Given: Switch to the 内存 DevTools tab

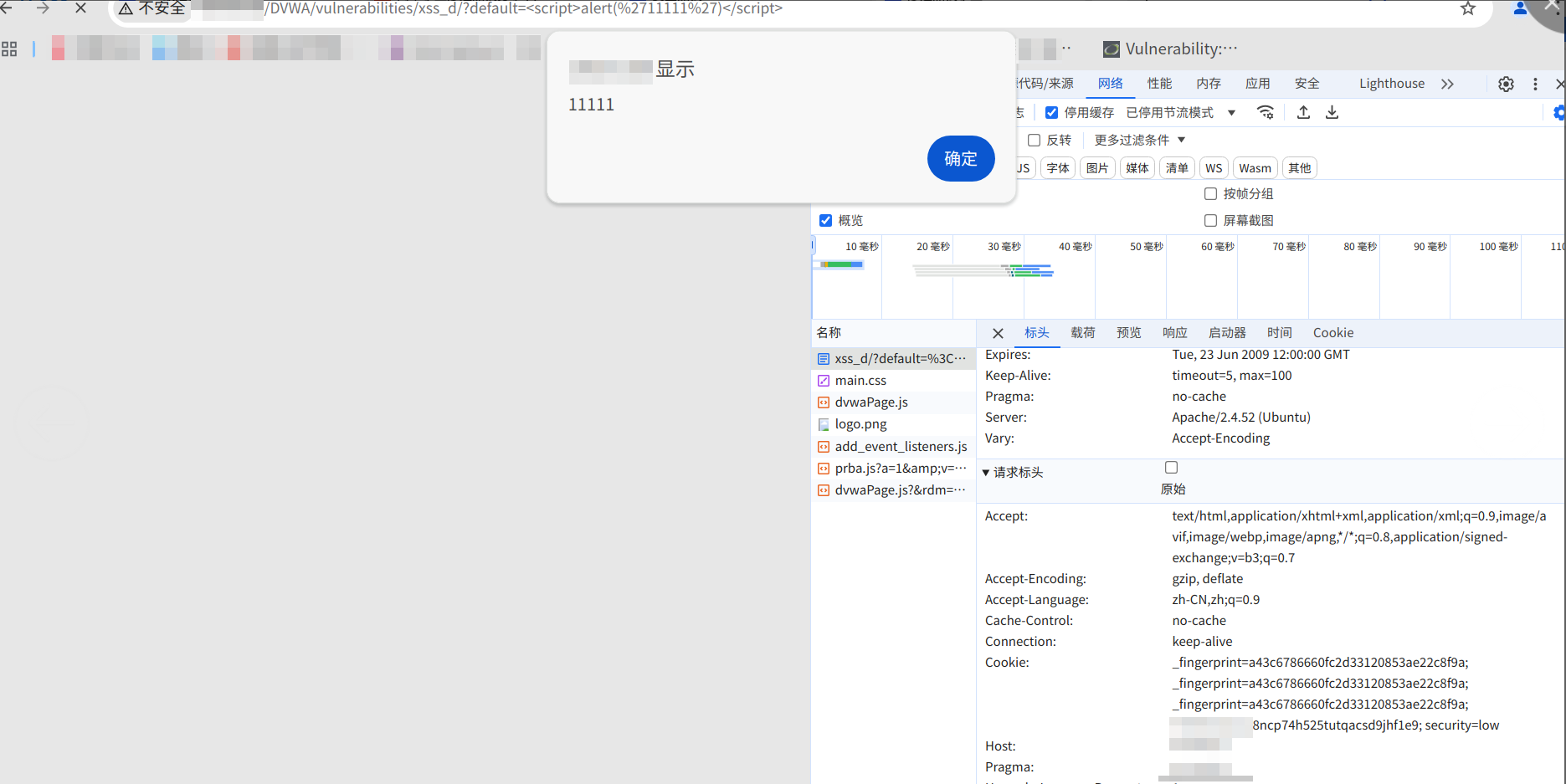Looking at the screenshot, I should pos(1209,84).
